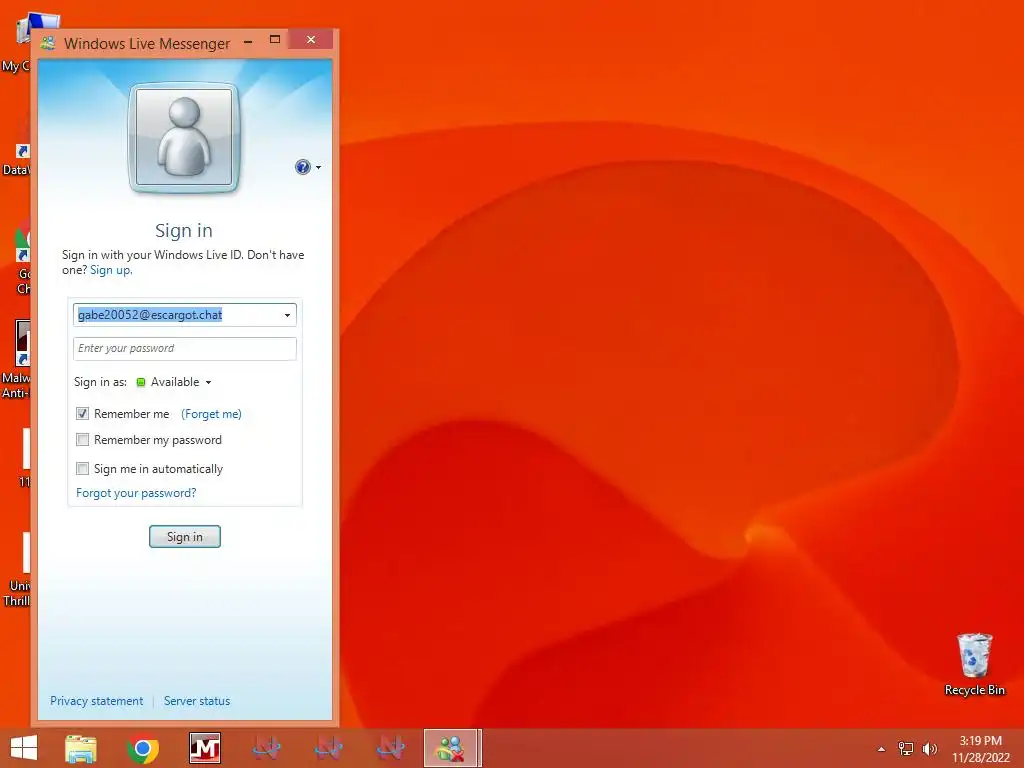Screen dimensions: 1024x768
Task: Open Google Chrome from the taskbar
Action: 143,749
